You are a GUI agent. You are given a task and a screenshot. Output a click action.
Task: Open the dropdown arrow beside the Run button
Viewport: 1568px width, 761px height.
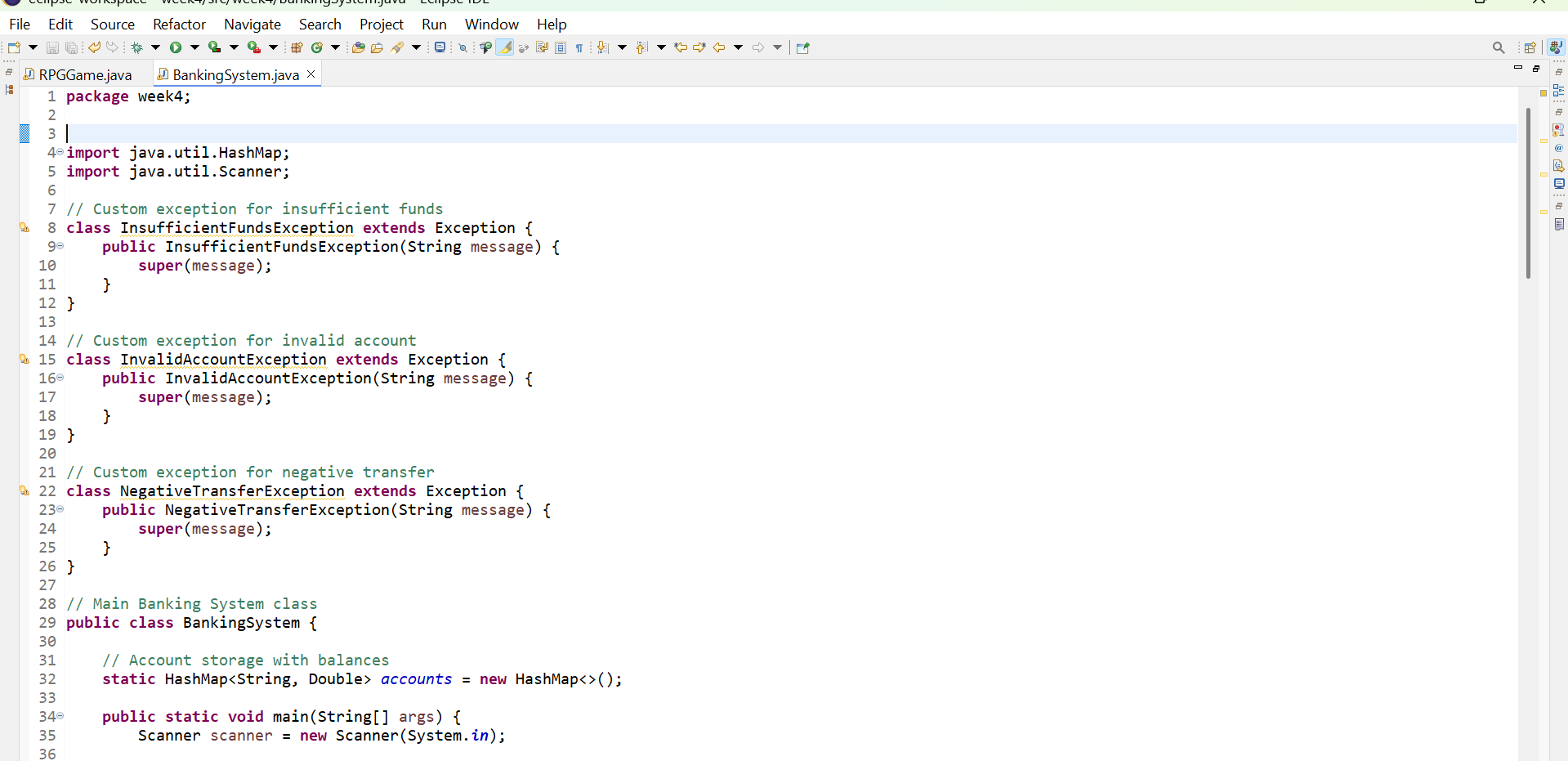click(194, 48)
